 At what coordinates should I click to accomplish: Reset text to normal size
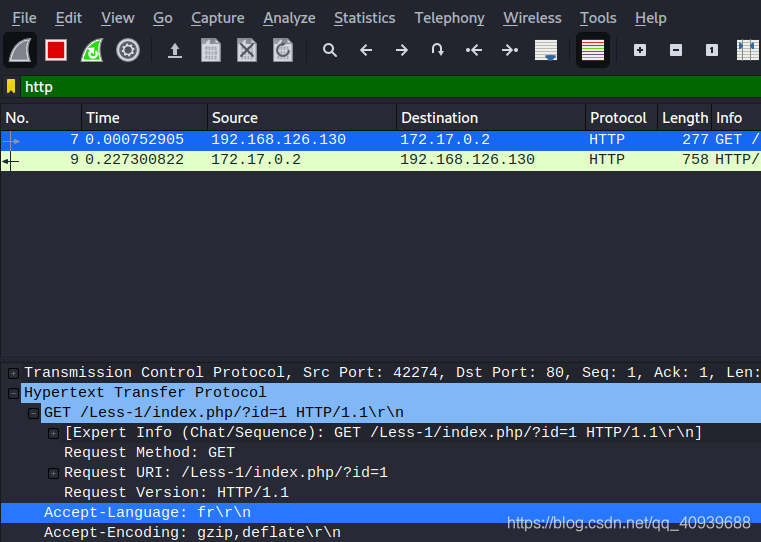click(711, 50)
